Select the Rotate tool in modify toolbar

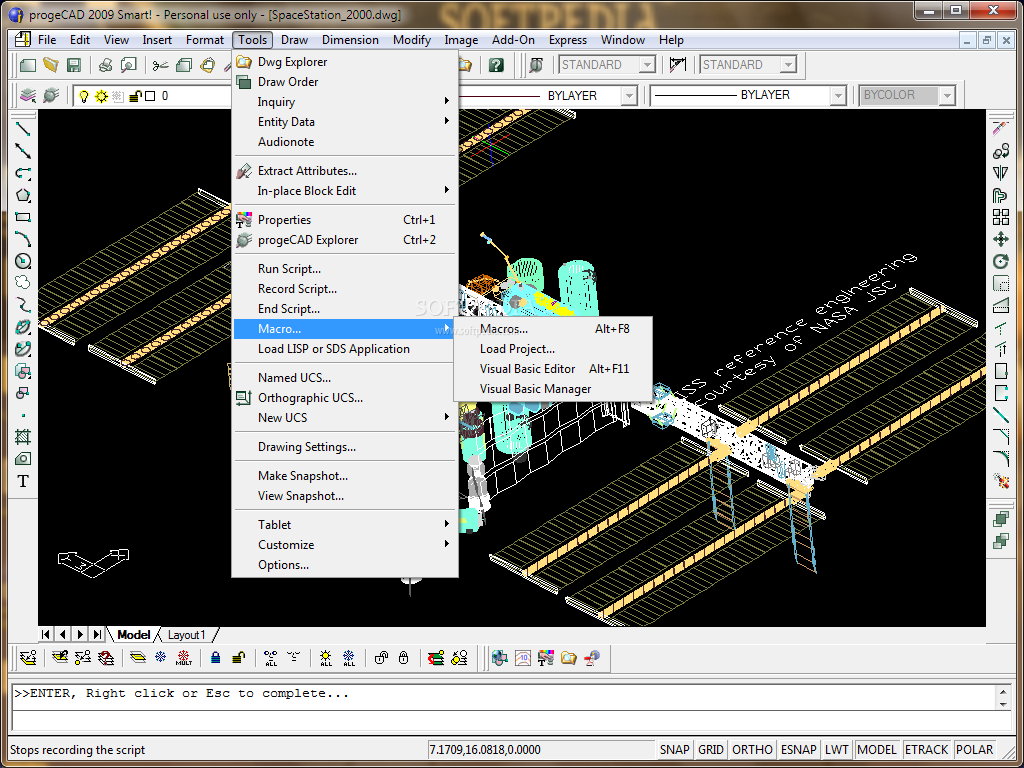tap(1000, 261)
